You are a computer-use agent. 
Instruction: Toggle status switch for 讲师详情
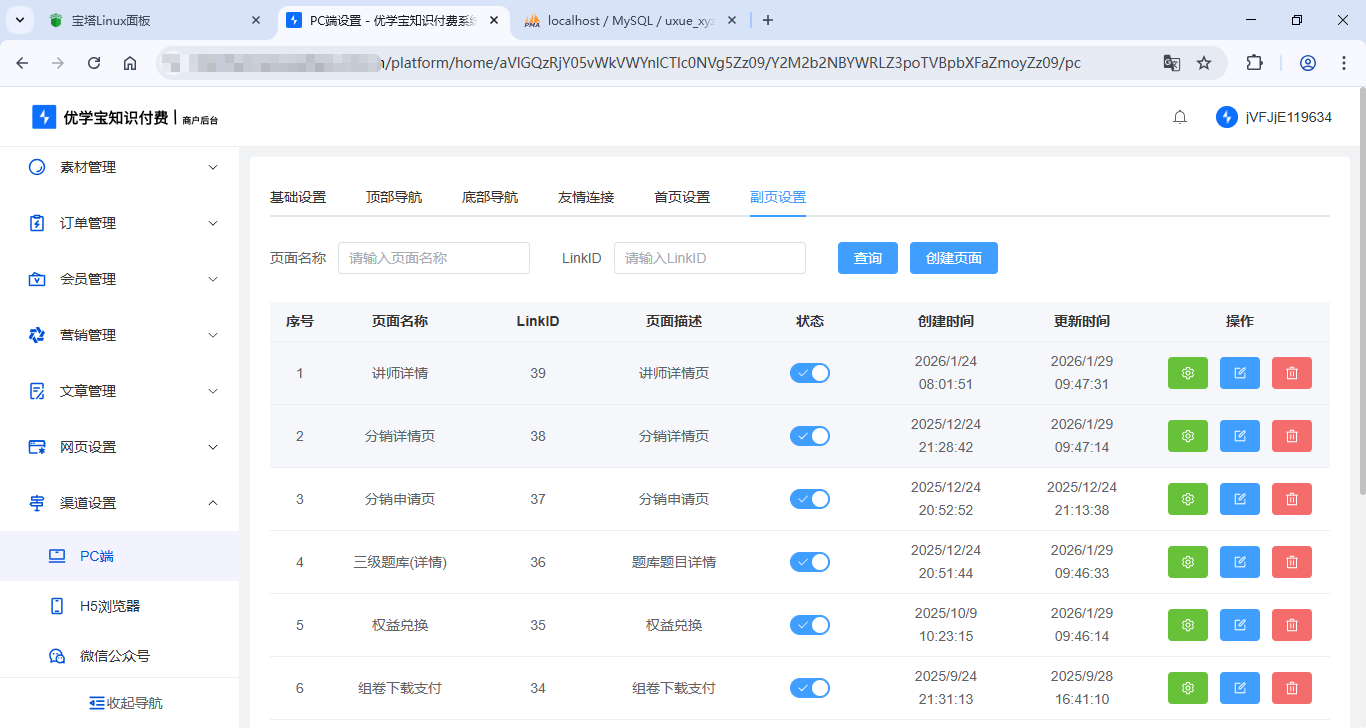[x=809, y=373]
